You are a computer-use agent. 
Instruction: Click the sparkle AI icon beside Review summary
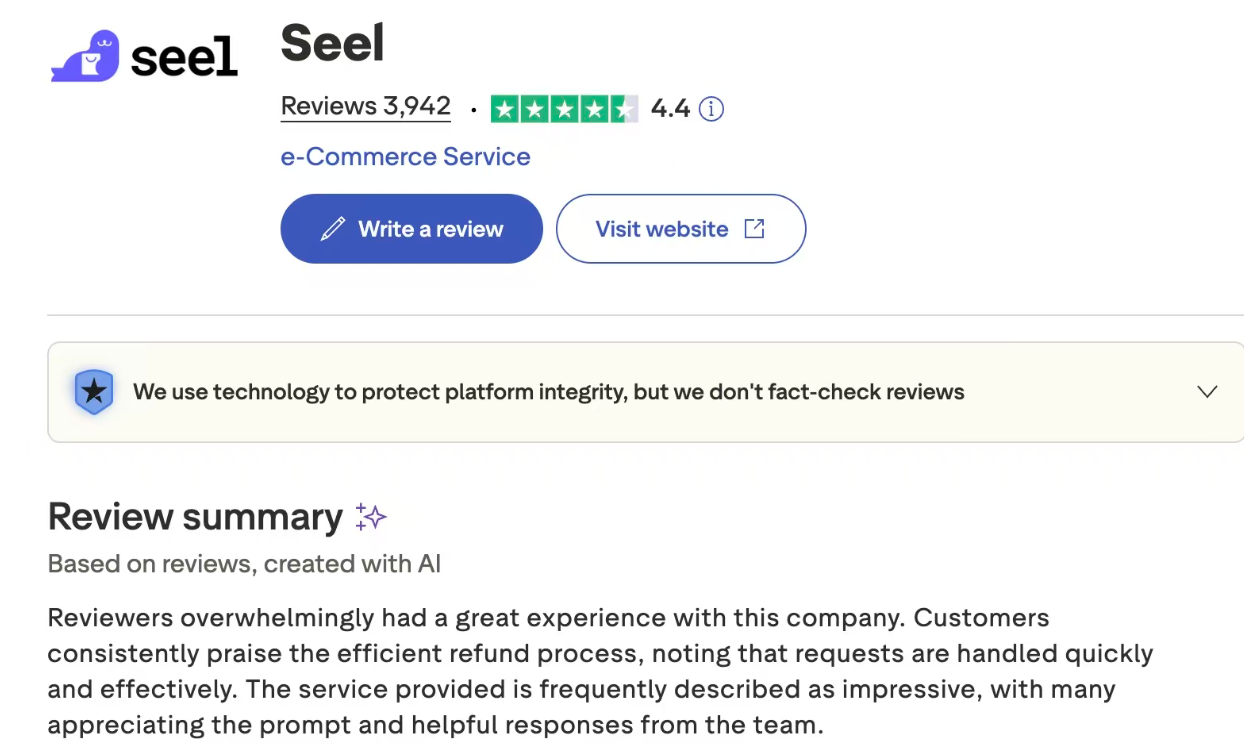pyautogui.click(x=371, y=517)
